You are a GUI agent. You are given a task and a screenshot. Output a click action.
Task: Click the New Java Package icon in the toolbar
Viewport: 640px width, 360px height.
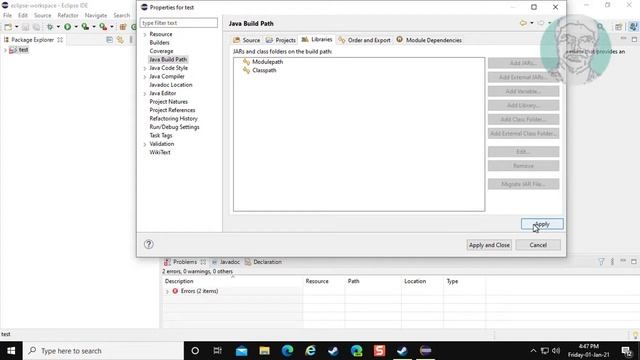[x=122, y=27]
